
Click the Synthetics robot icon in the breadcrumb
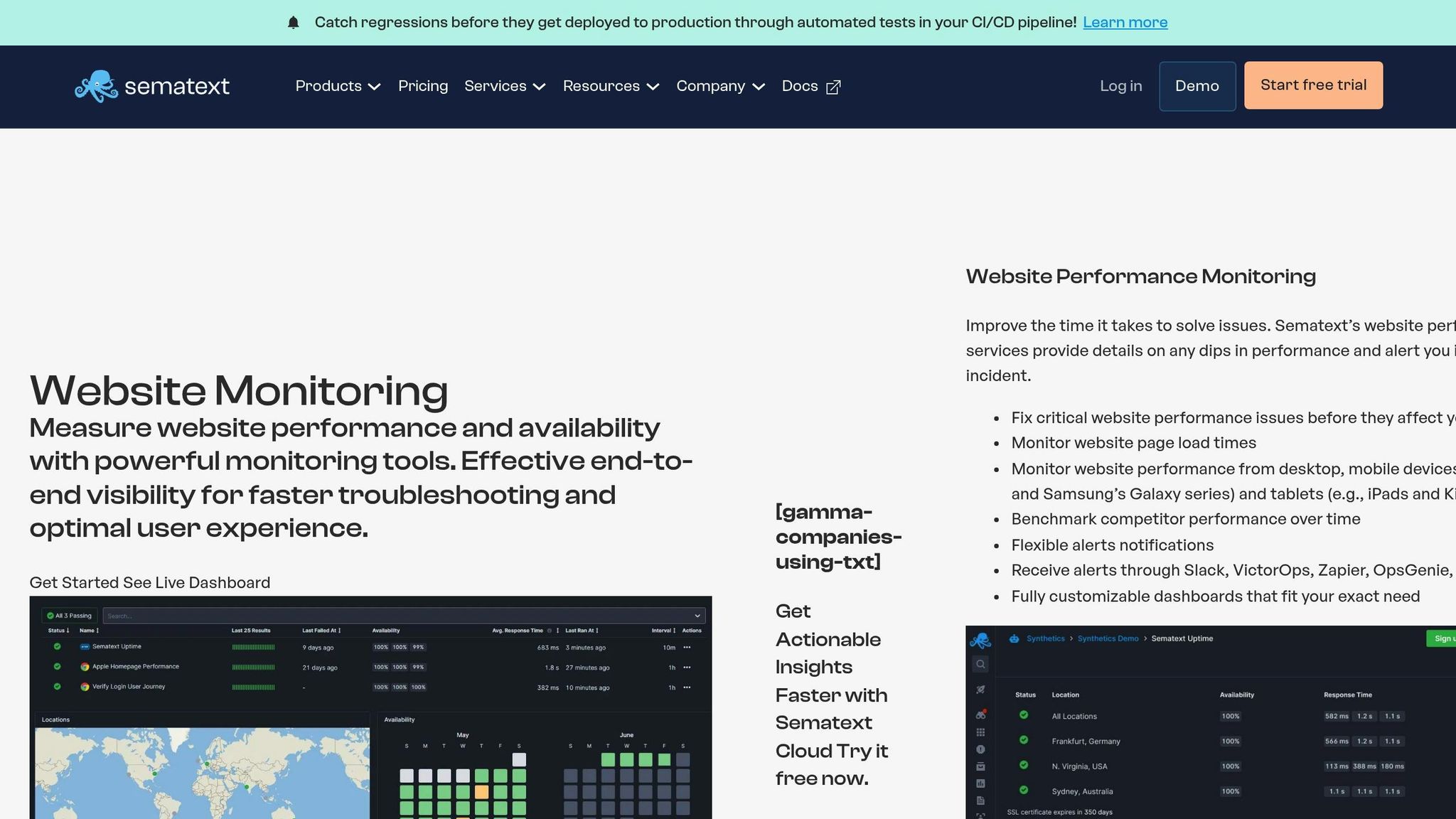[1015, 638]
